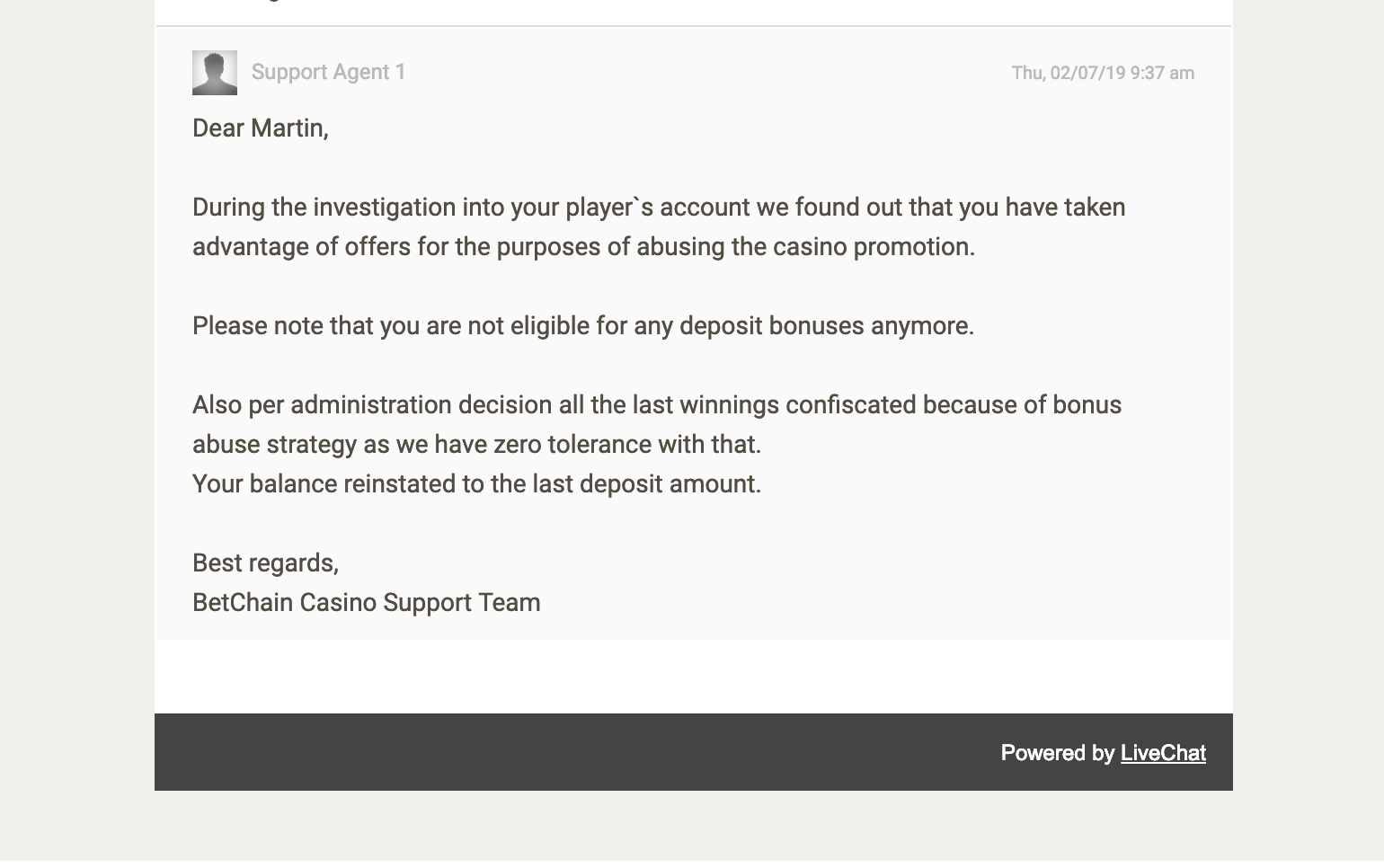Click the Thu, 02/07/19 9:37 am timestamp
The width and height of the screenshot is (1384, 868).
(1103, 73)
